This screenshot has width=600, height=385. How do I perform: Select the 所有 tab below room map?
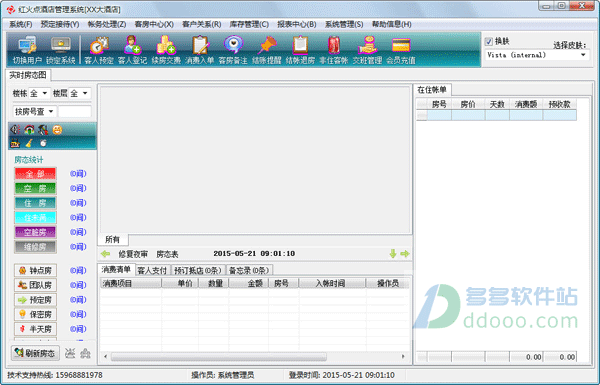click(x=112, y=240)
